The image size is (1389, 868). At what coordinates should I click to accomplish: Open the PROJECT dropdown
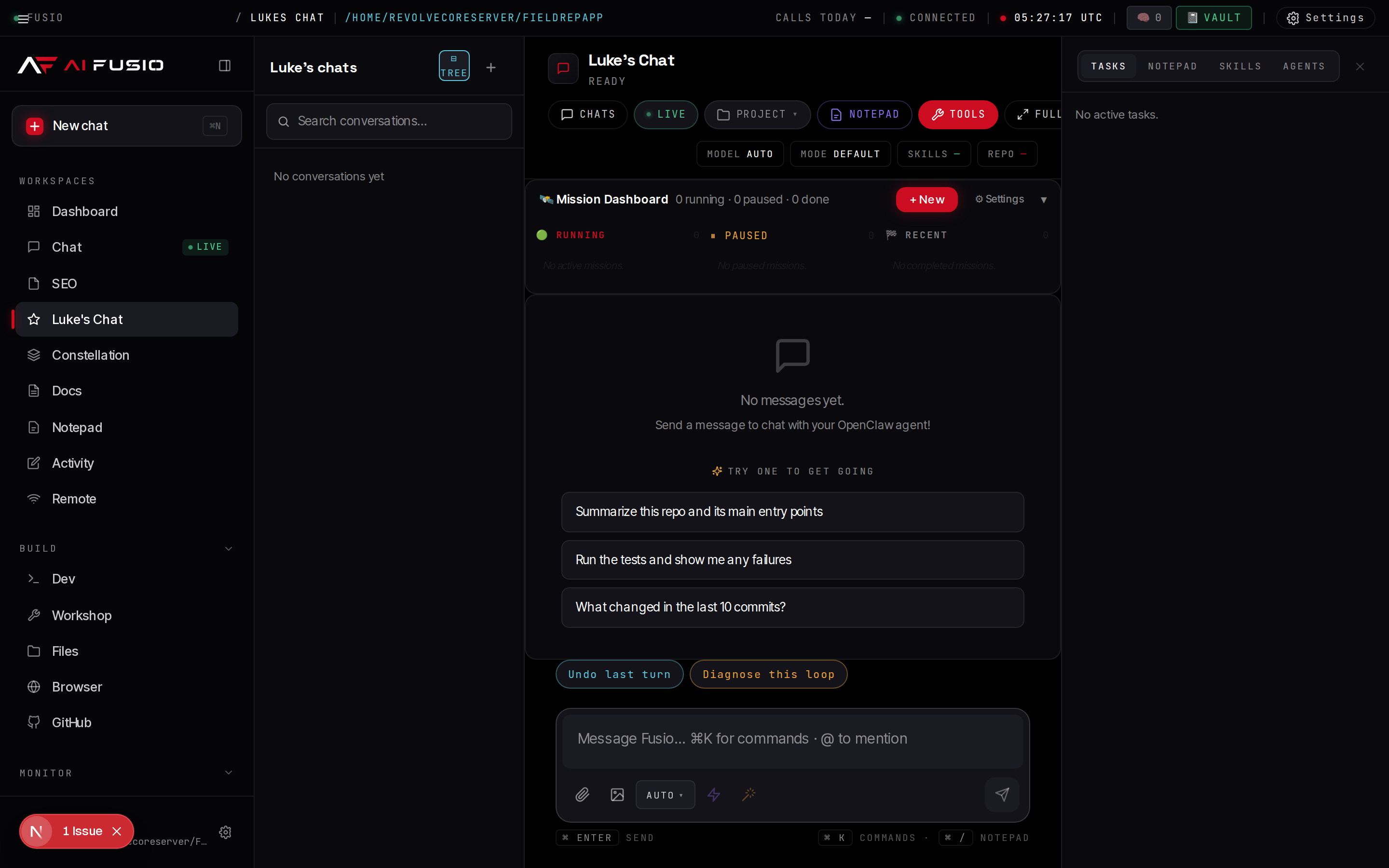click(x=757, y=114)
